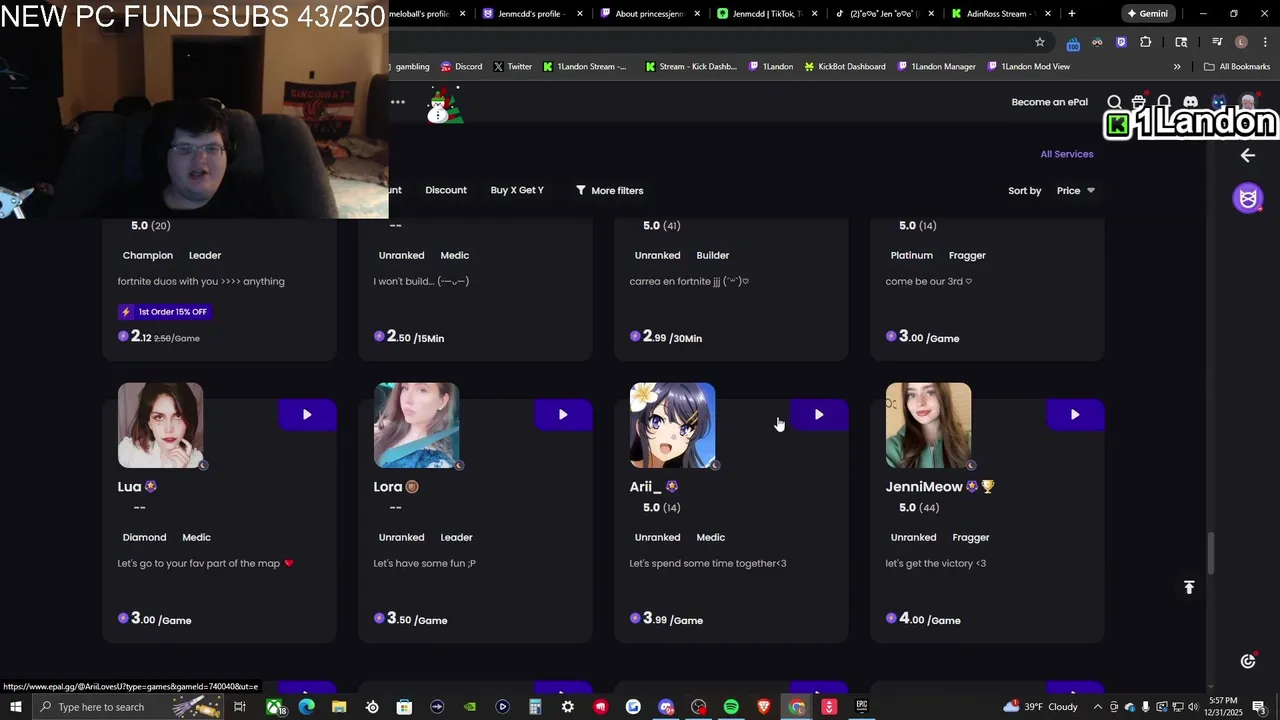The width and height of the screenshot is (1280, 720).
Task: Open Chrome media controls icon
Action: pyautogui.click(x=1217, y=42)
